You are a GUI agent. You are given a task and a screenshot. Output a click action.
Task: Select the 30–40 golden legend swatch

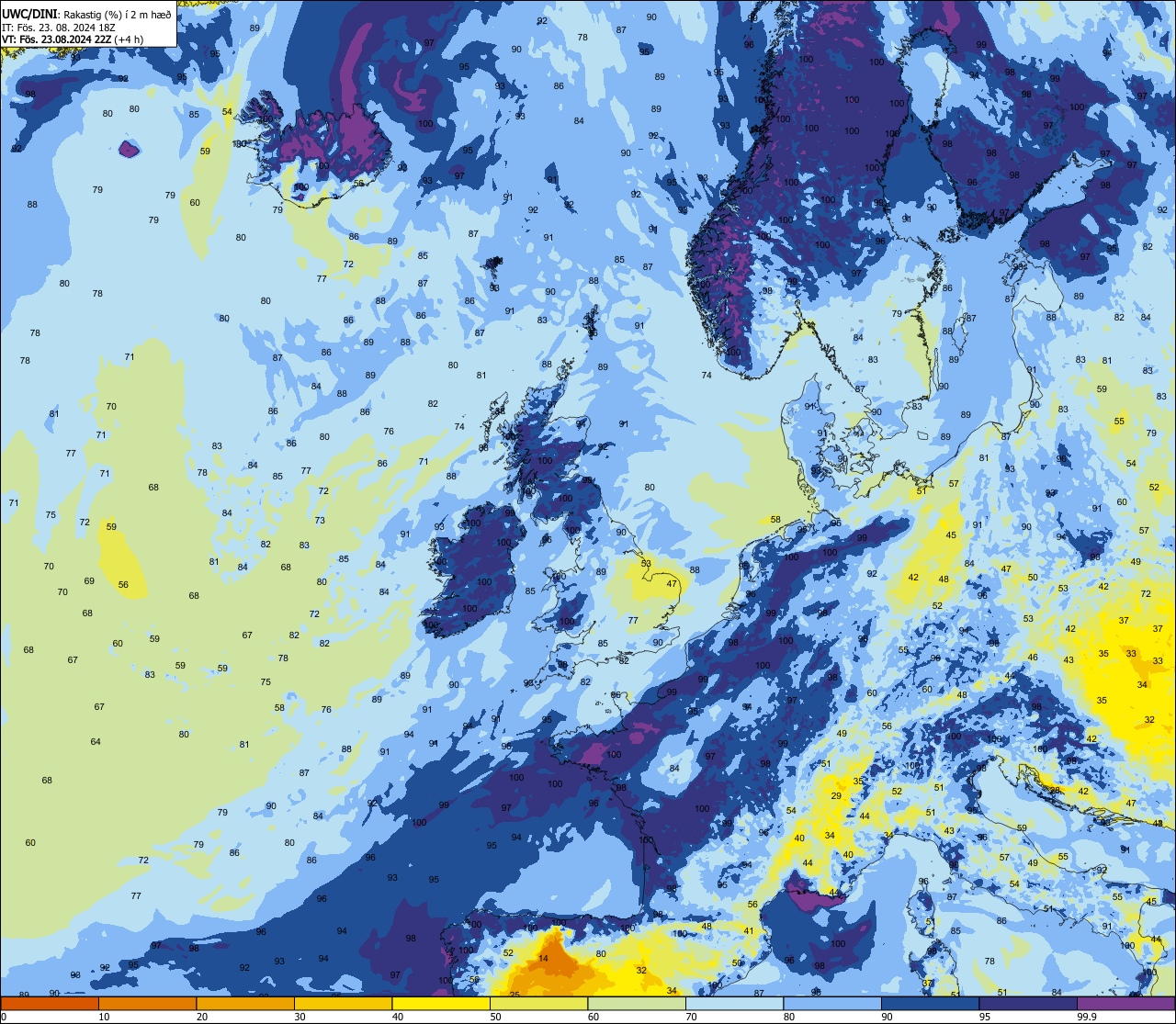[343, 1004]
